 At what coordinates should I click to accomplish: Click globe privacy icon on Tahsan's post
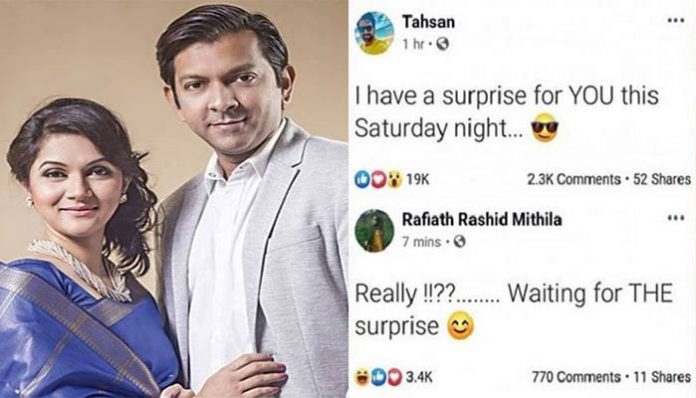(x=443, y=44)
